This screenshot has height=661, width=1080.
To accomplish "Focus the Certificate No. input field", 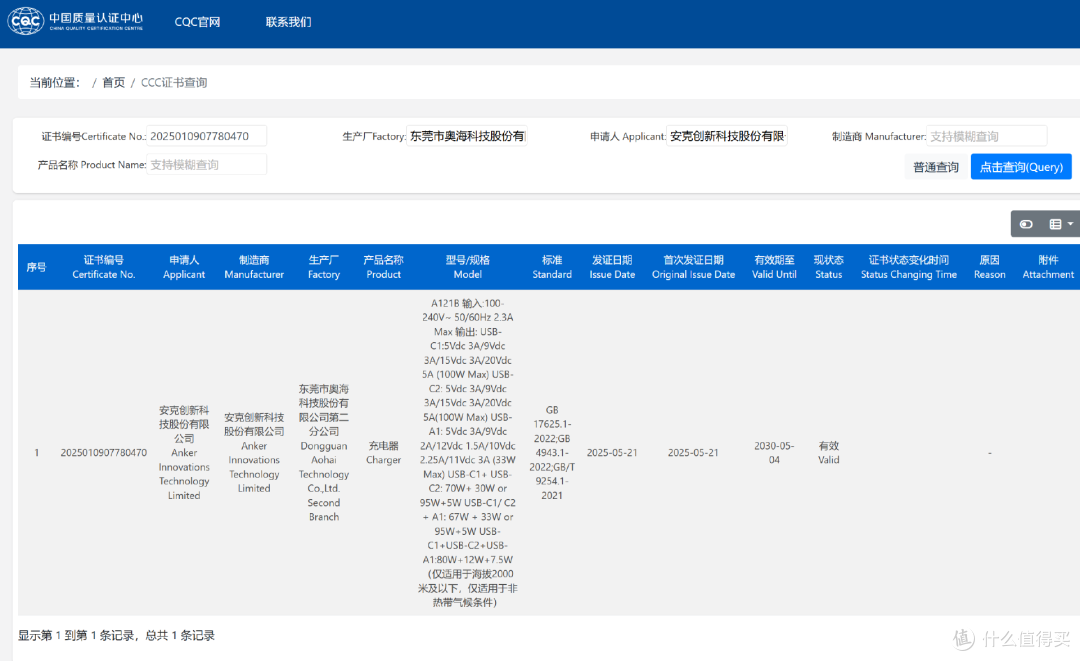I will click(207, 136).
